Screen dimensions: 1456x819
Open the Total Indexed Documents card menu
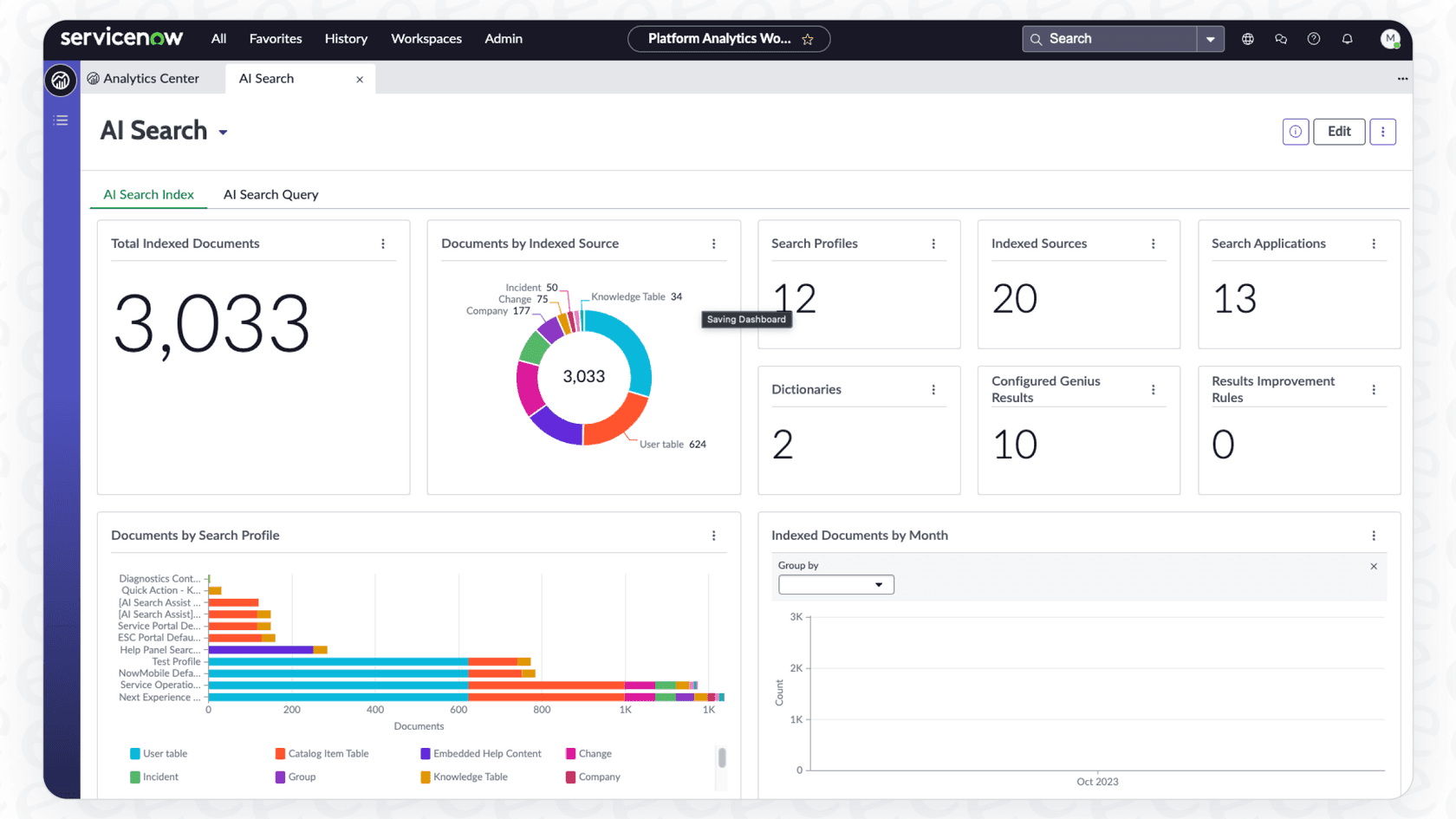tap(384, 244)
